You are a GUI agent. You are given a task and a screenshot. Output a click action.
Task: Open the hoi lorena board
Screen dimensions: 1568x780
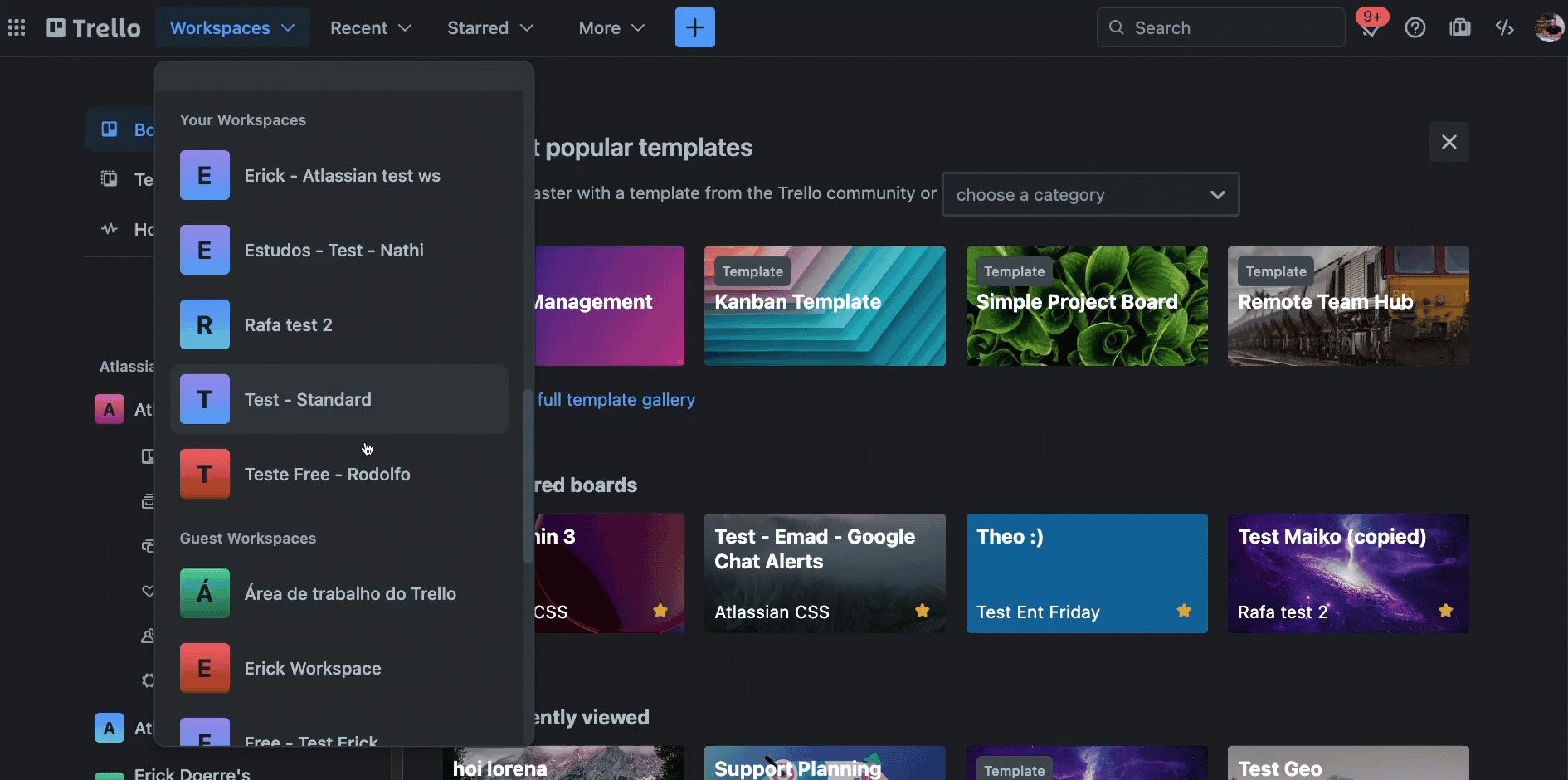563,763
